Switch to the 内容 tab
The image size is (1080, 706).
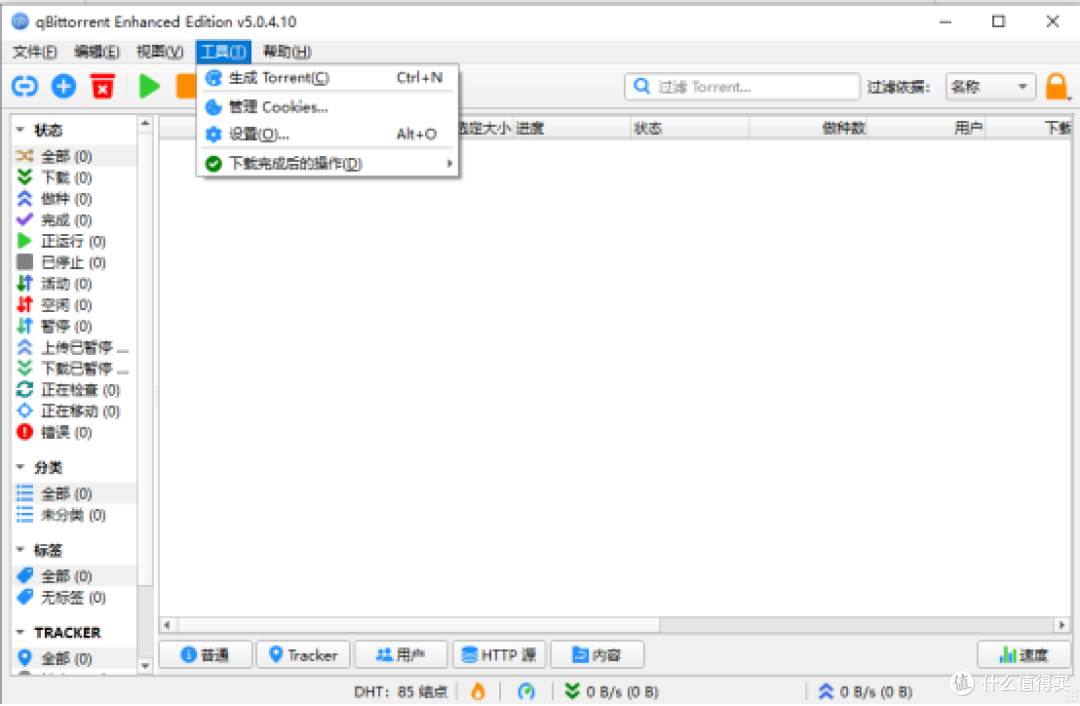[597, 654]
